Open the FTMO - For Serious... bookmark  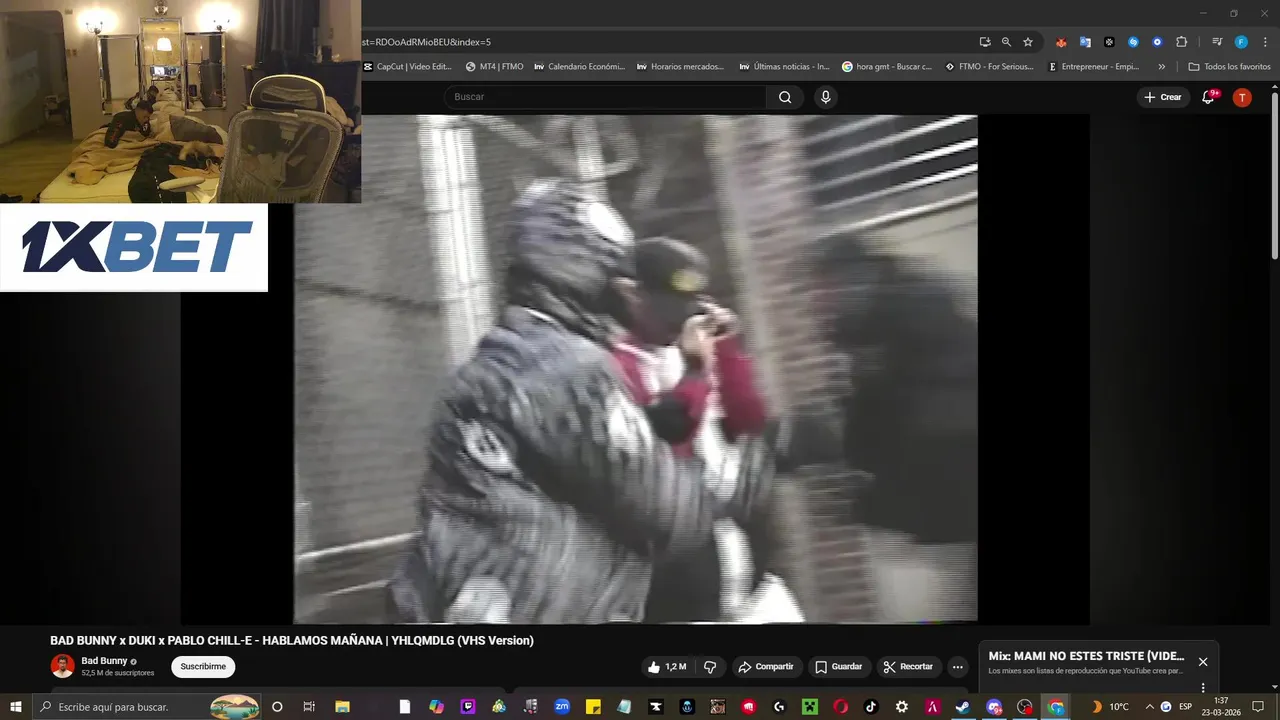[990, 67]
